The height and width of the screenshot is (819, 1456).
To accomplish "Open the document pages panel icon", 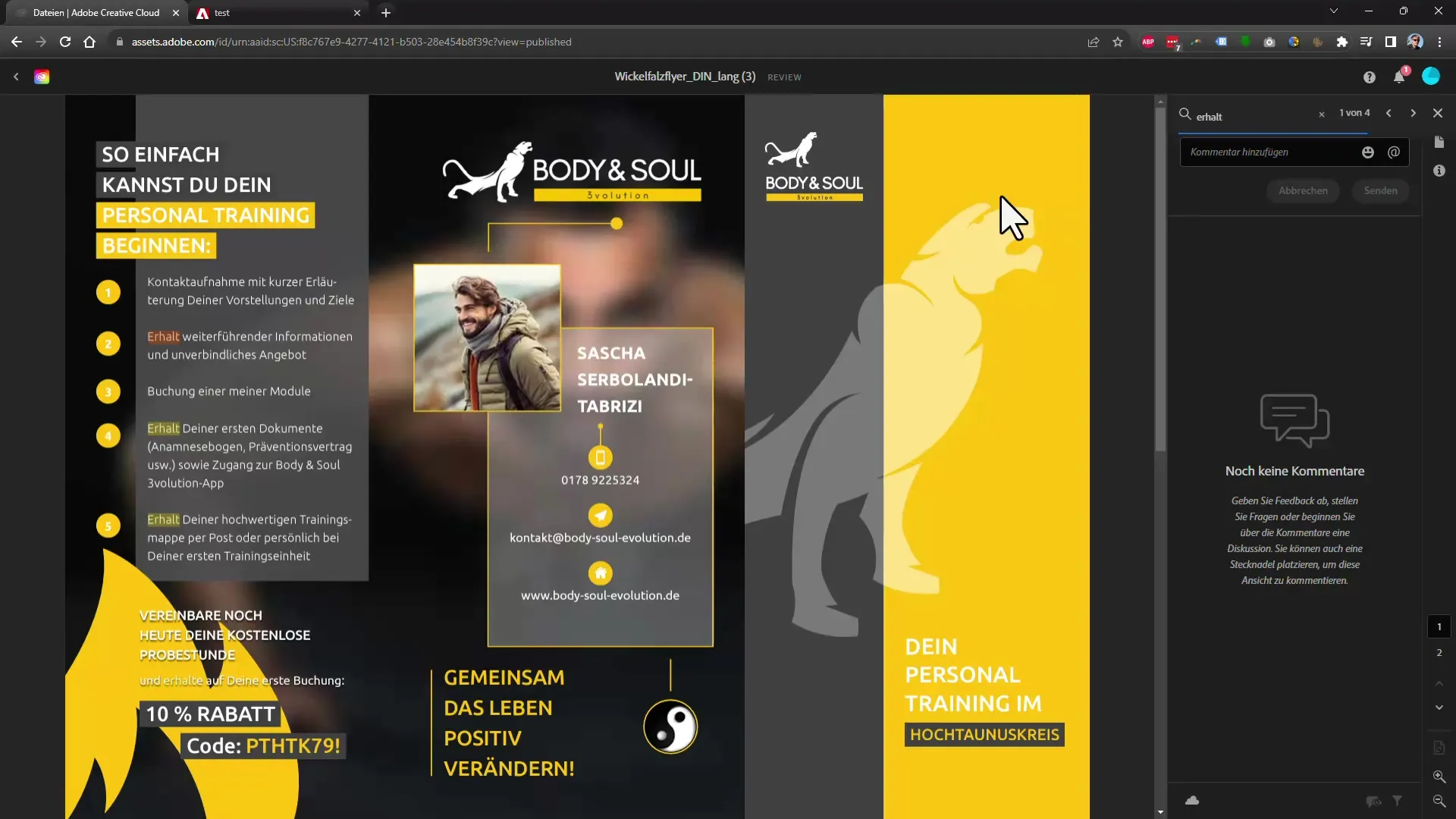I will [1439, 143].
